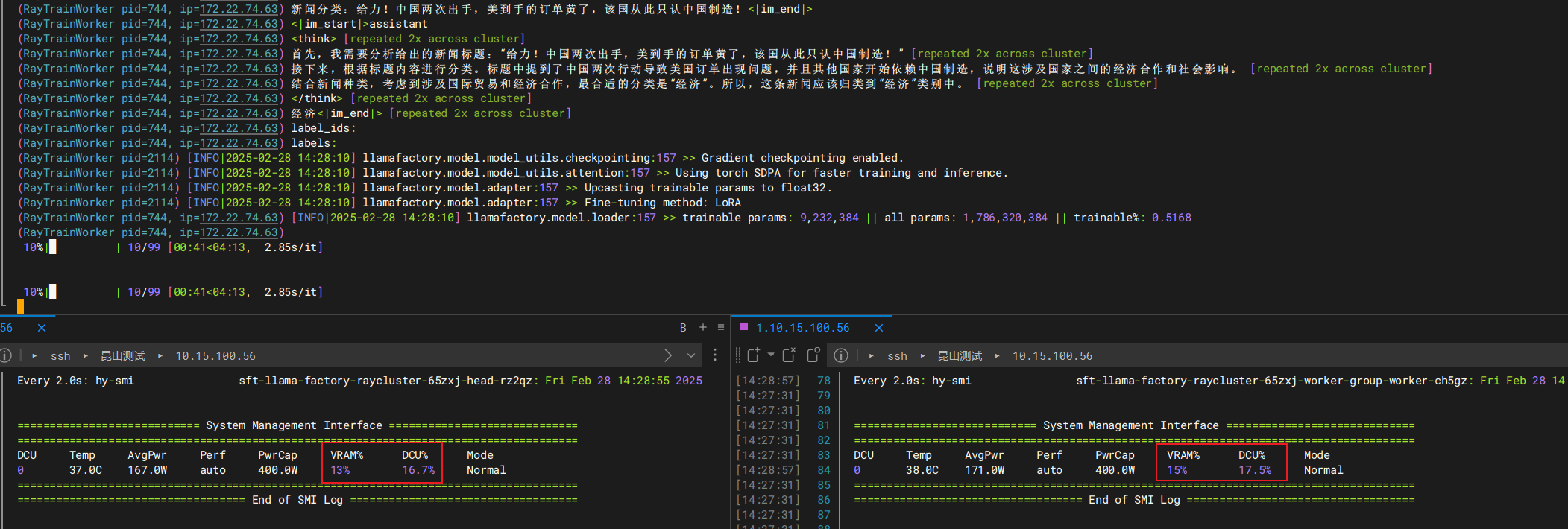
Task: Click the 171.0W average power reading
Action: pos(984,470)
